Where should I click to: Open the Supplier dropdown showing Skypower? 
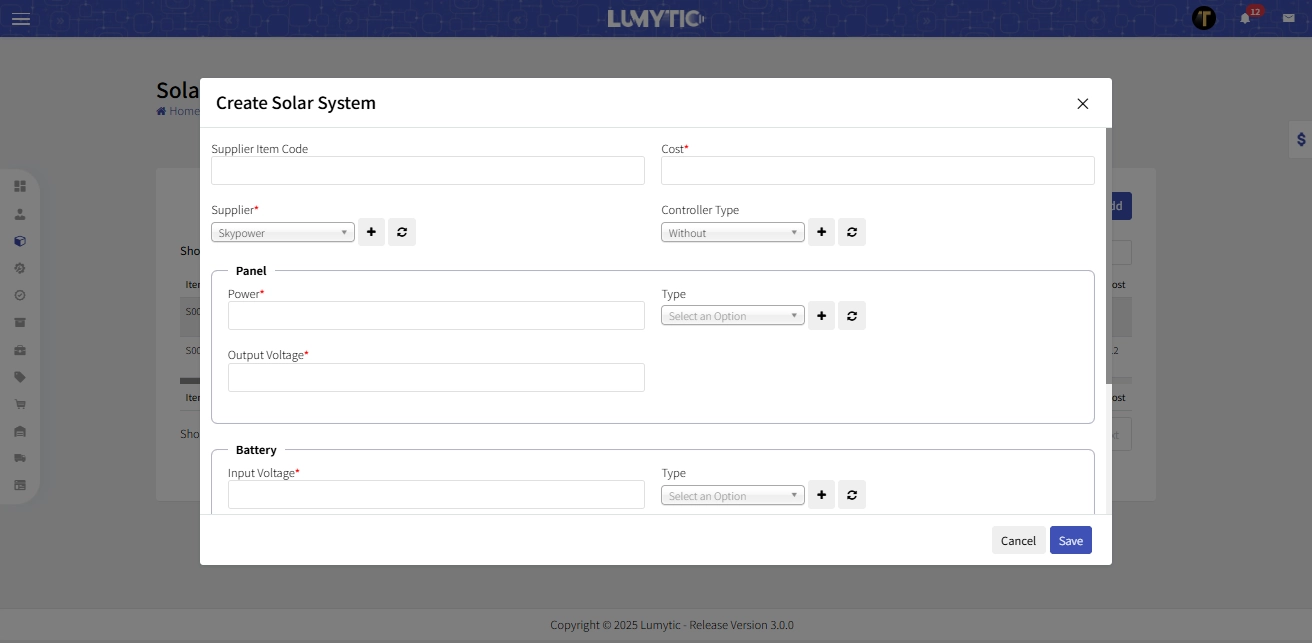coord(283,233)
